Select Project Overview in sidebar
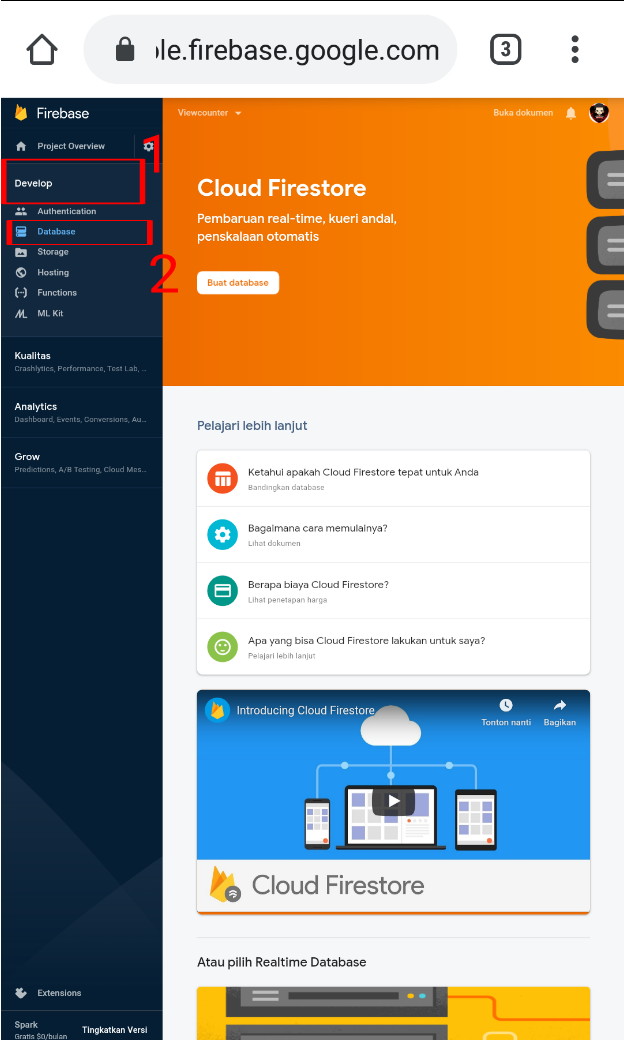The width and height of the screenshot is (624, 1040). click(x=71, y=146)
